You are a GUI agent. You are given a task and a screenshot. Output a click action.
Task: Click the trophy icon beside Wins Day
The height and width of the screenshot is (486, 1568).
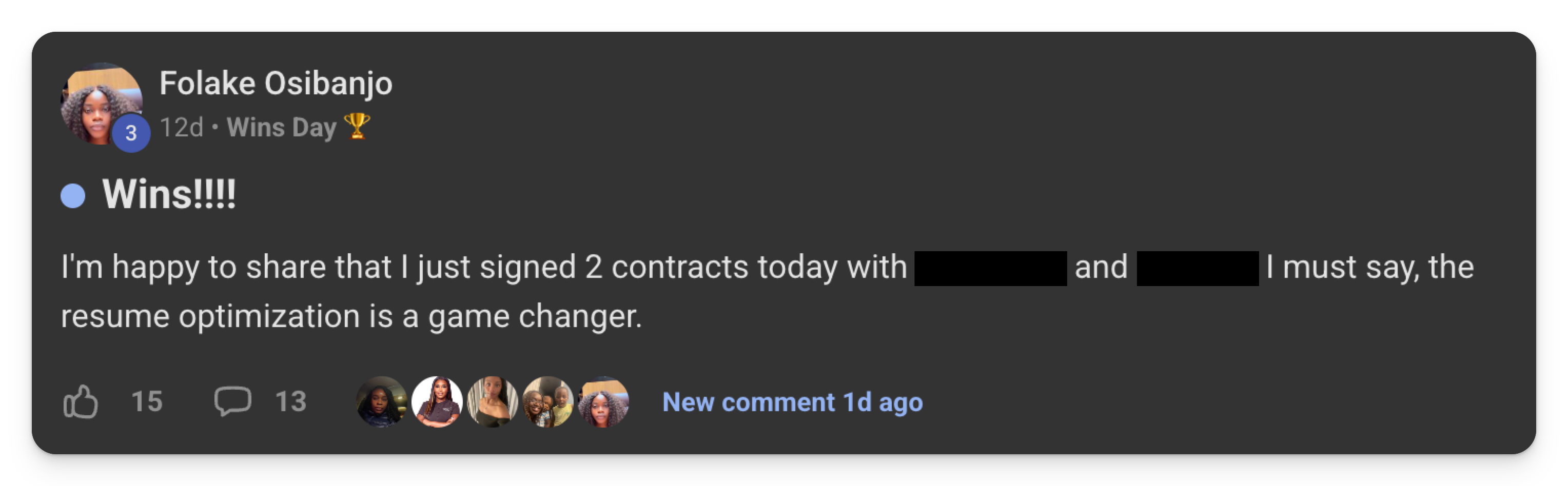357,127
